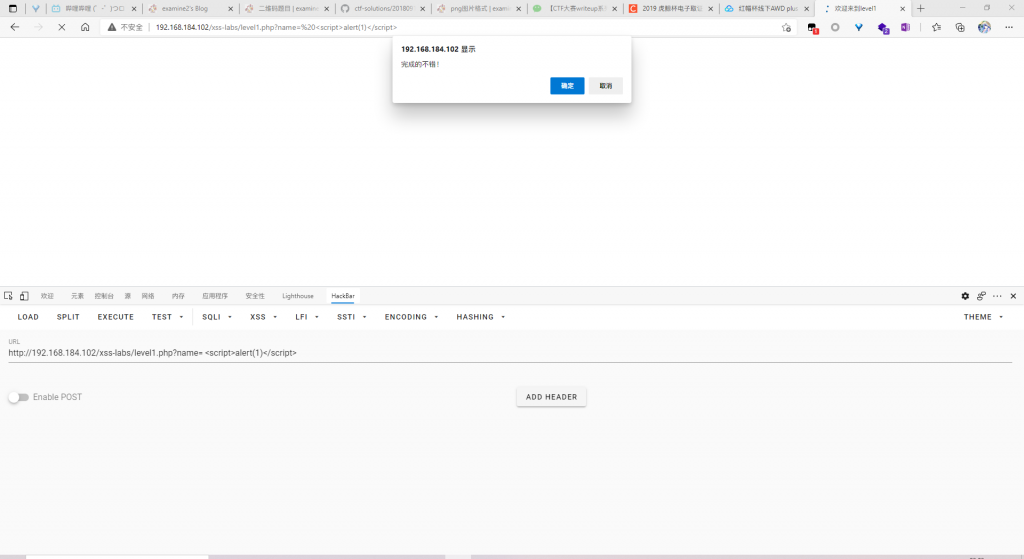Viewport: 1024px width, 559px height.
Task: Expand the HASHING dropdown menu
Action: pyautogui.click(x=481, y=317)
